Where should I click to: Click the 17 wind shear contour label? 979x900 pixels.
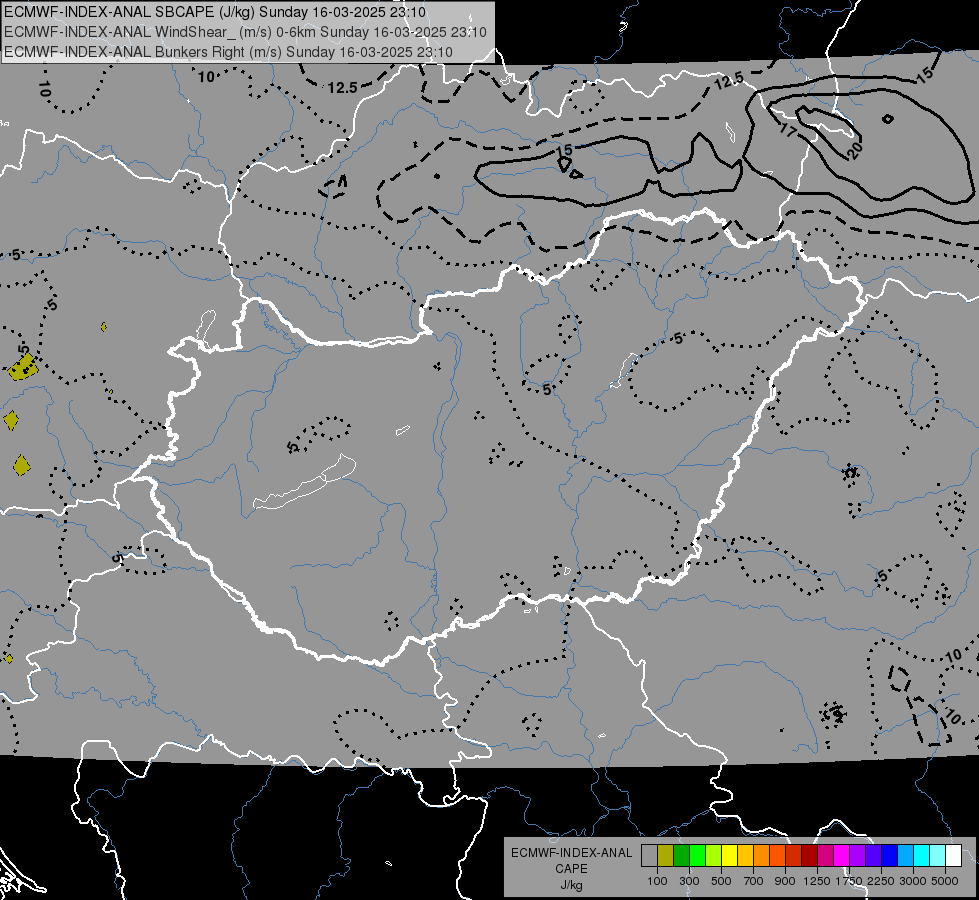(x=788, y=130)
